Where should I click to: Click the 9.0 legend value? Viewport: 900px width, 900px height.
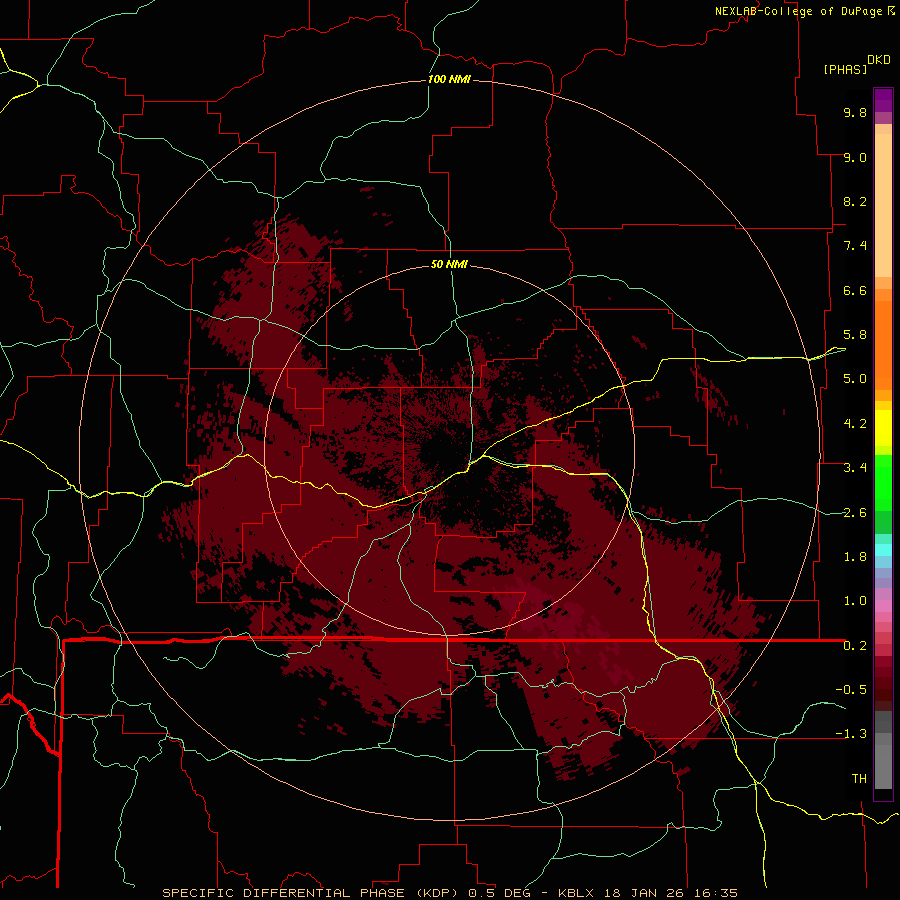click(x=855, y=157)
